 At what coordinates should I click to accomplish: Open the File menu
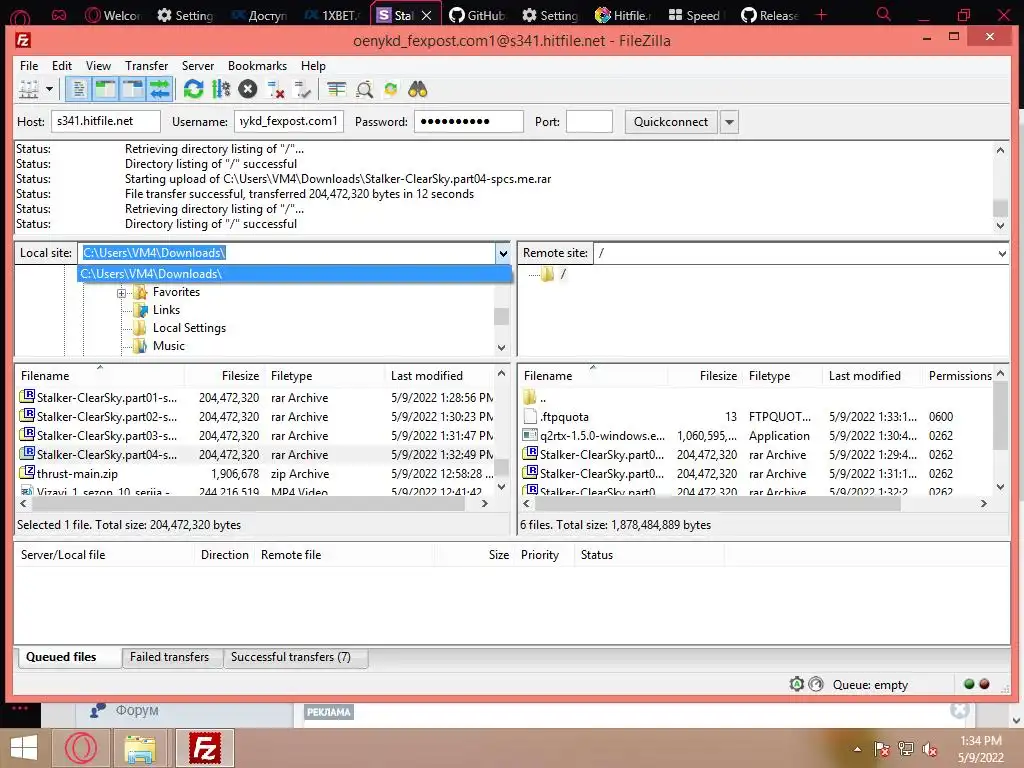point(29,66)
